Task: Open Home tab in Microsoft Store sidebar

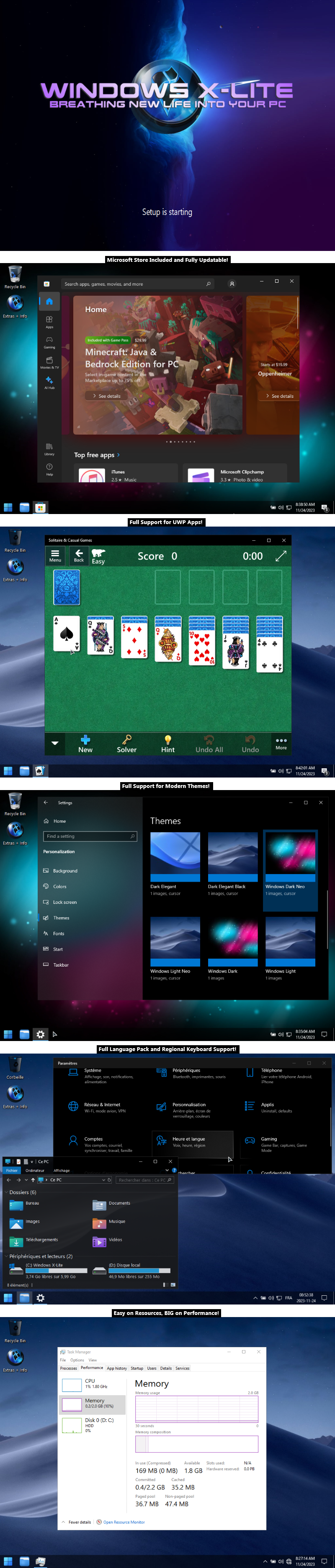Action: point(49,301)
